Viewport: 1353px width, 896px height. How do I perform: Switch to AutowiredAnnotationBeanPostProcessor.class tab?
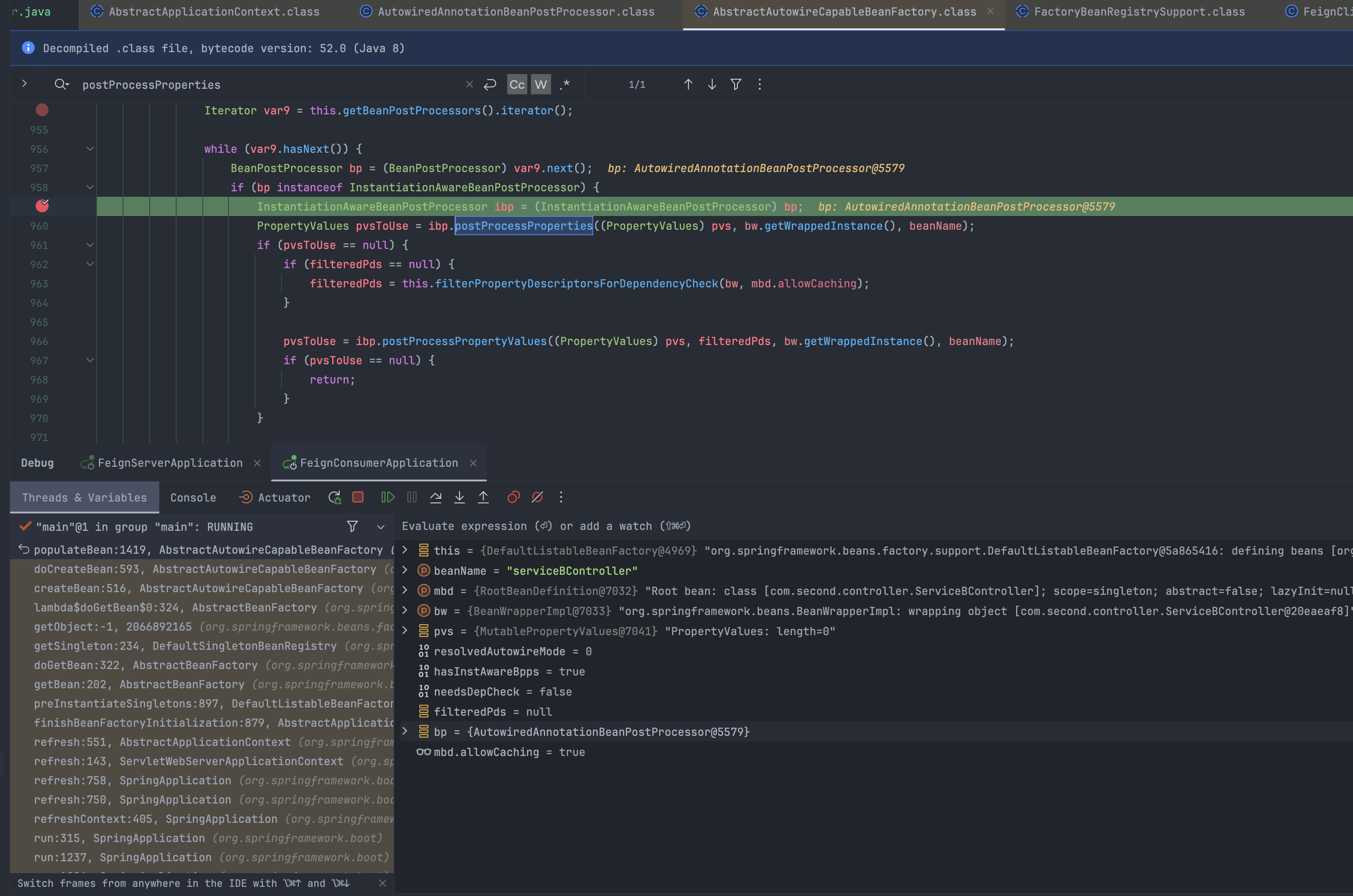[508, 11]
